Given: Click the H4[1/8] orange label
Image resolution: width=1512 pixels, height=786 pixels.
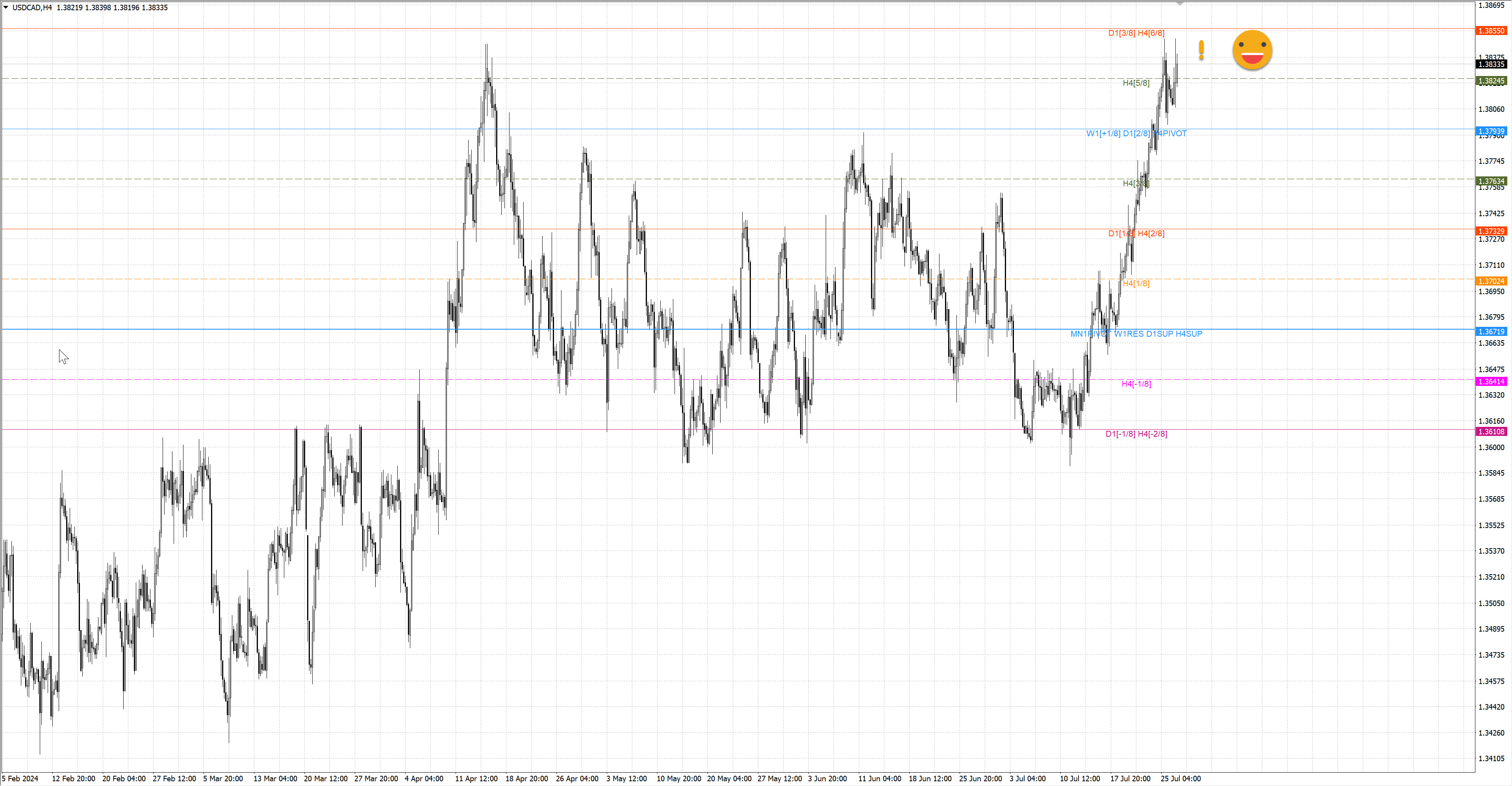Looking at the screenshot, I should tap(1136, 284).
